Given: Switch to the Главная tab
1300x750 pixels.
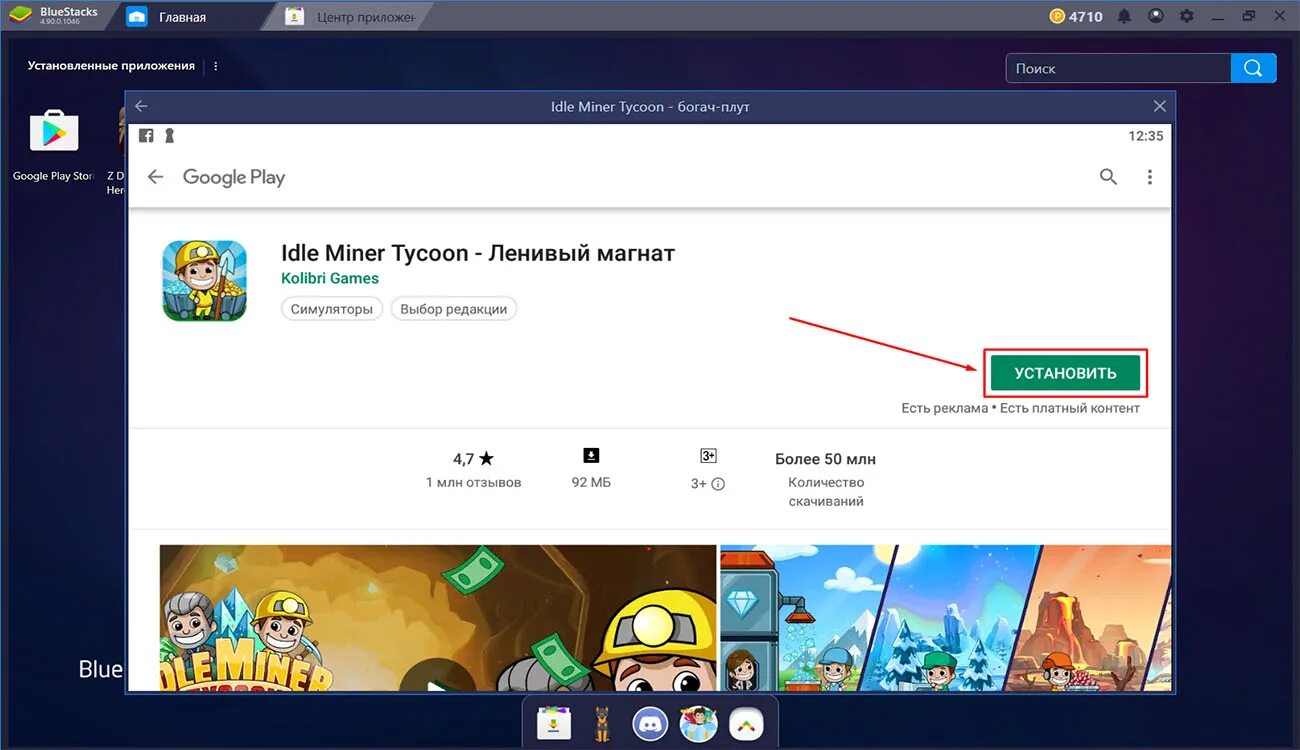Looking at the screenshot, I should (183, 17).
